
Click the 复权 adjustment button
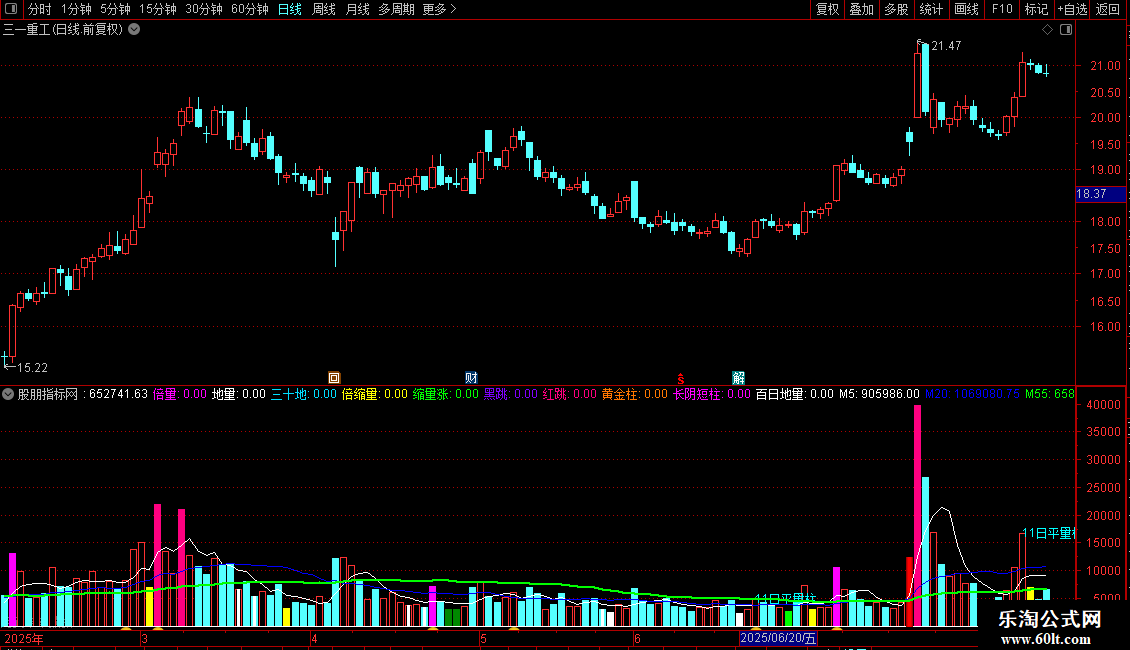pyautogui.click(x=827, y=9)
